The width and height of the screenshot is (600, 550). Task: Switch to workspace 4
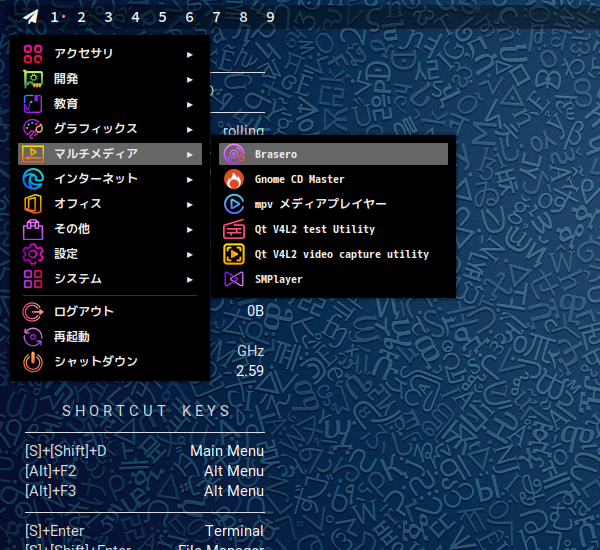coord(135,17)
